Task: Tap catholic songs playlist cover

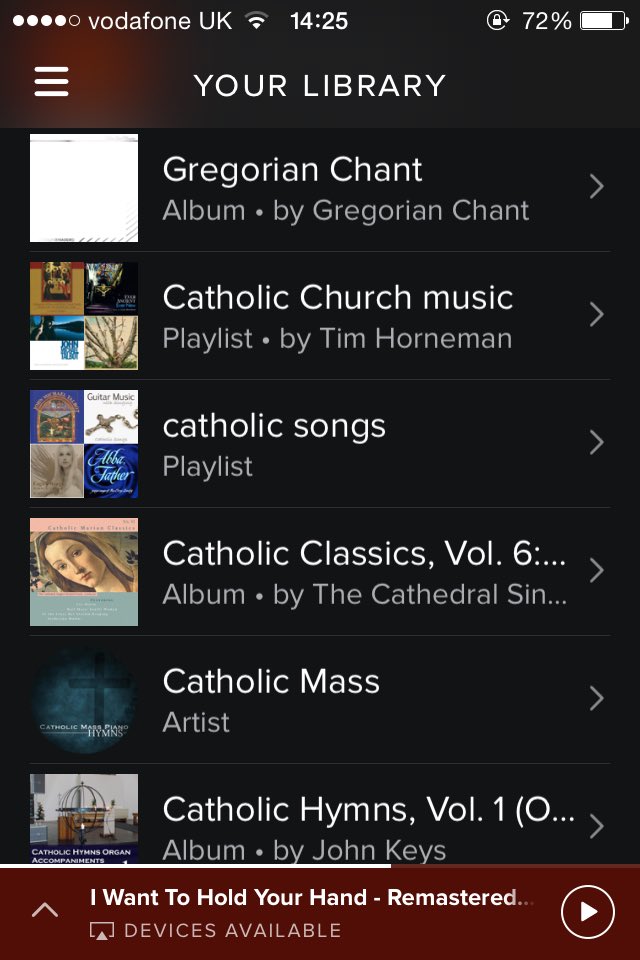Action: coord(84,444)
